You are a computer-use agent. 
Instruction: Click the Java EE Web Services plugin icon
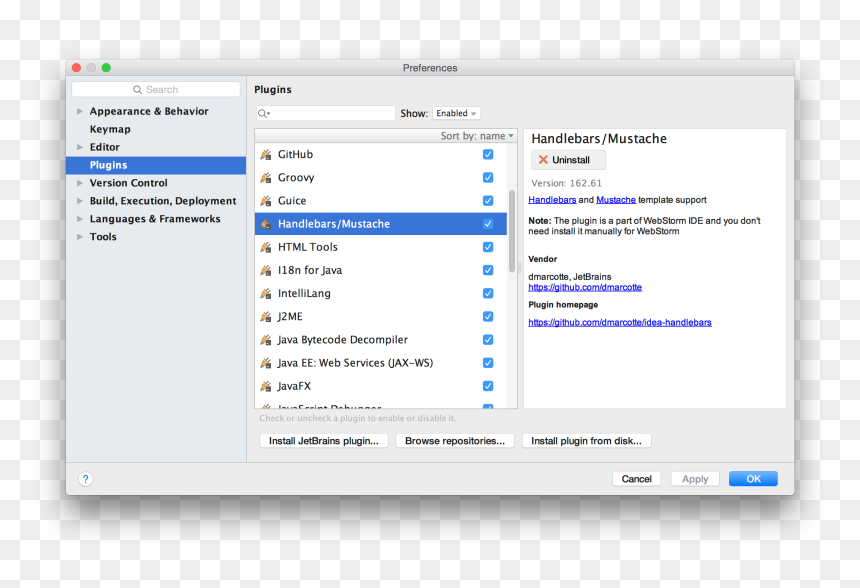pos(266,363)
